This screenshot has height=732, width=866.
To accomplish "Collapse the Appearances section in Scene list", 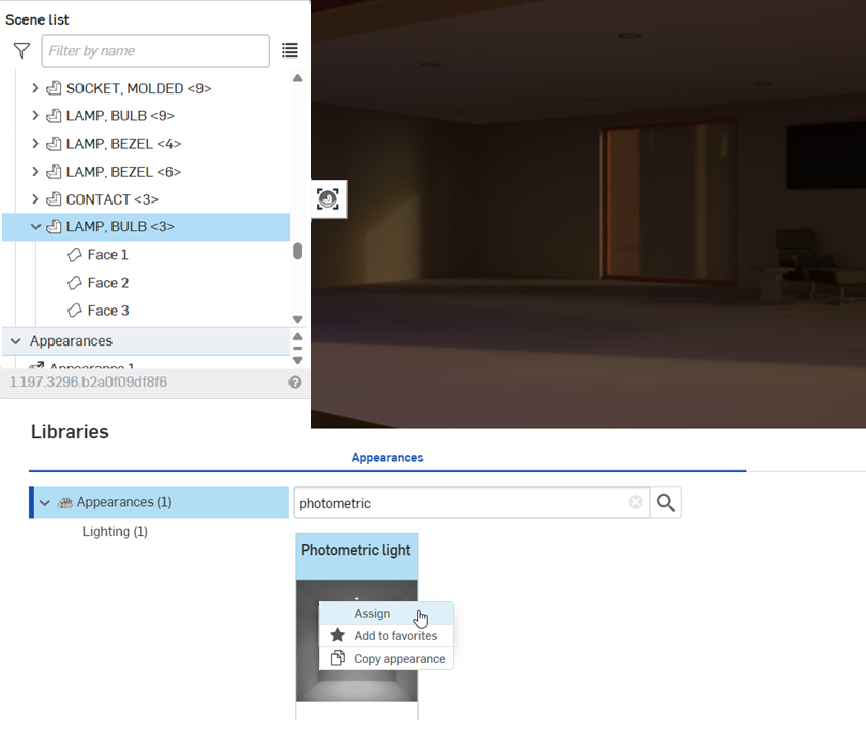I will pyautogui.click(x=16, y=341).
